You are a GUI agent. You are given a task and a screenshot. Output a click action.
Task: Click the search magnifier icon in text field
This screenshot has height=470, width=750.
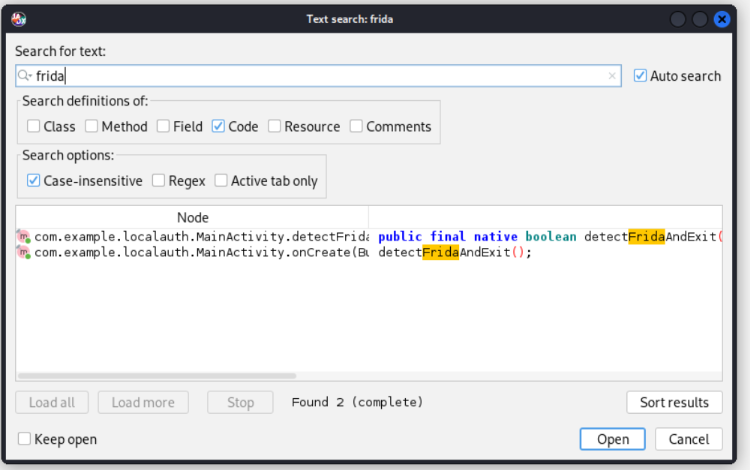26,76
